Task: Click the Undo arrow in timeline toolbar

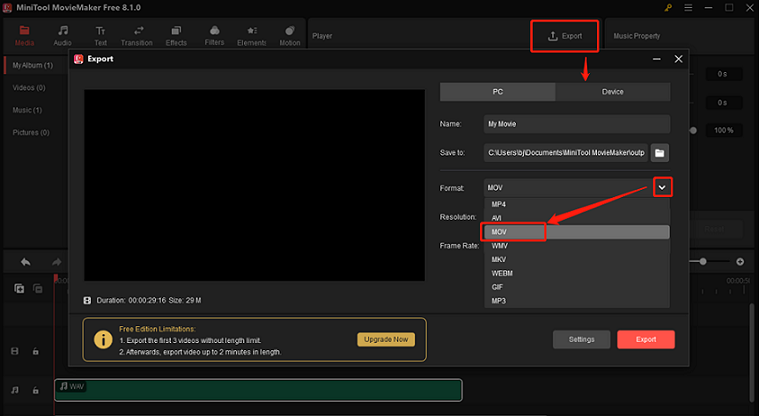Action: pyautogui.click(x=26, y=262)
